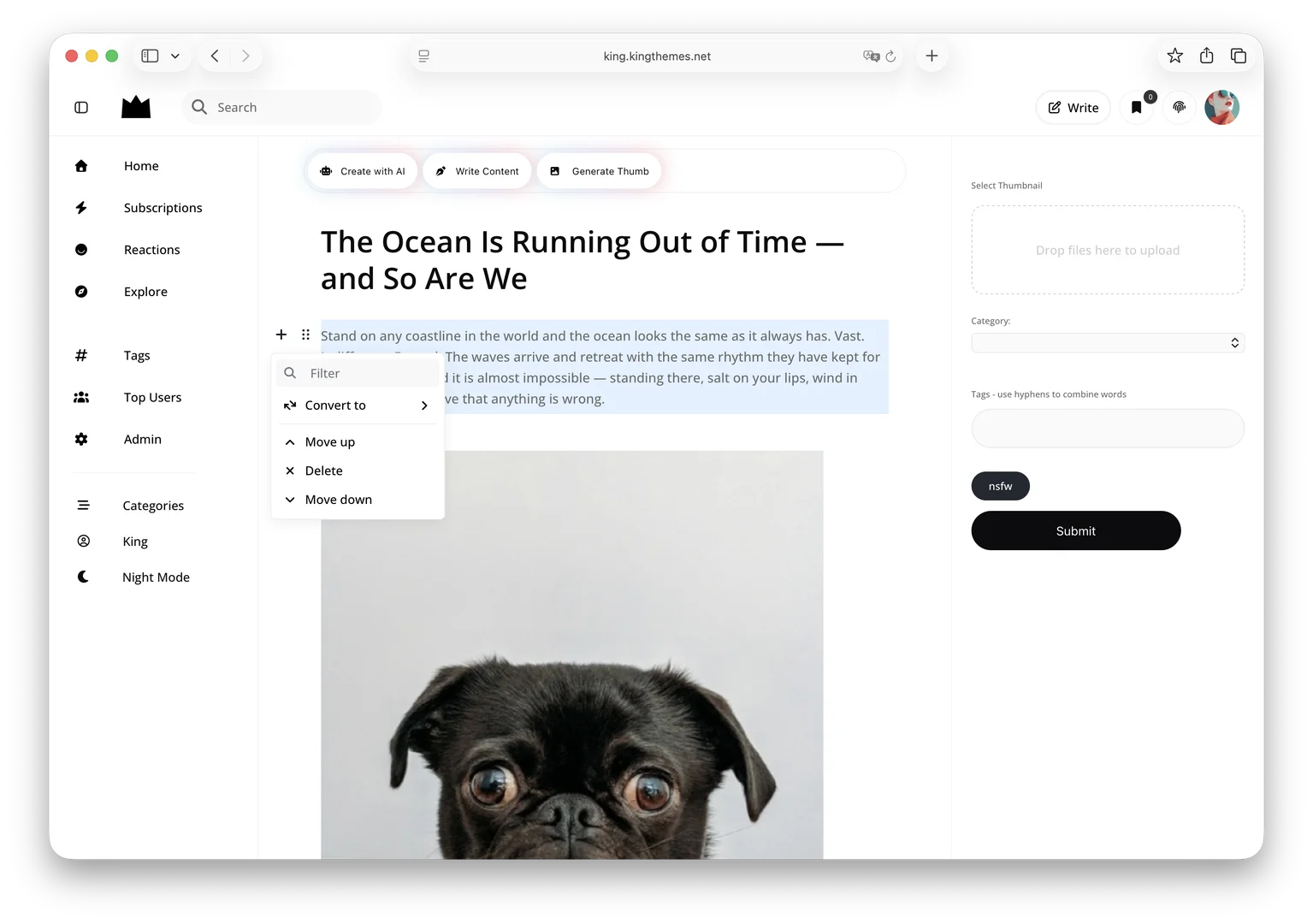Click the six-dot block drag handle
This screenshot has height=924, width=1313.
pyautogui.click(x=305, y=335)
